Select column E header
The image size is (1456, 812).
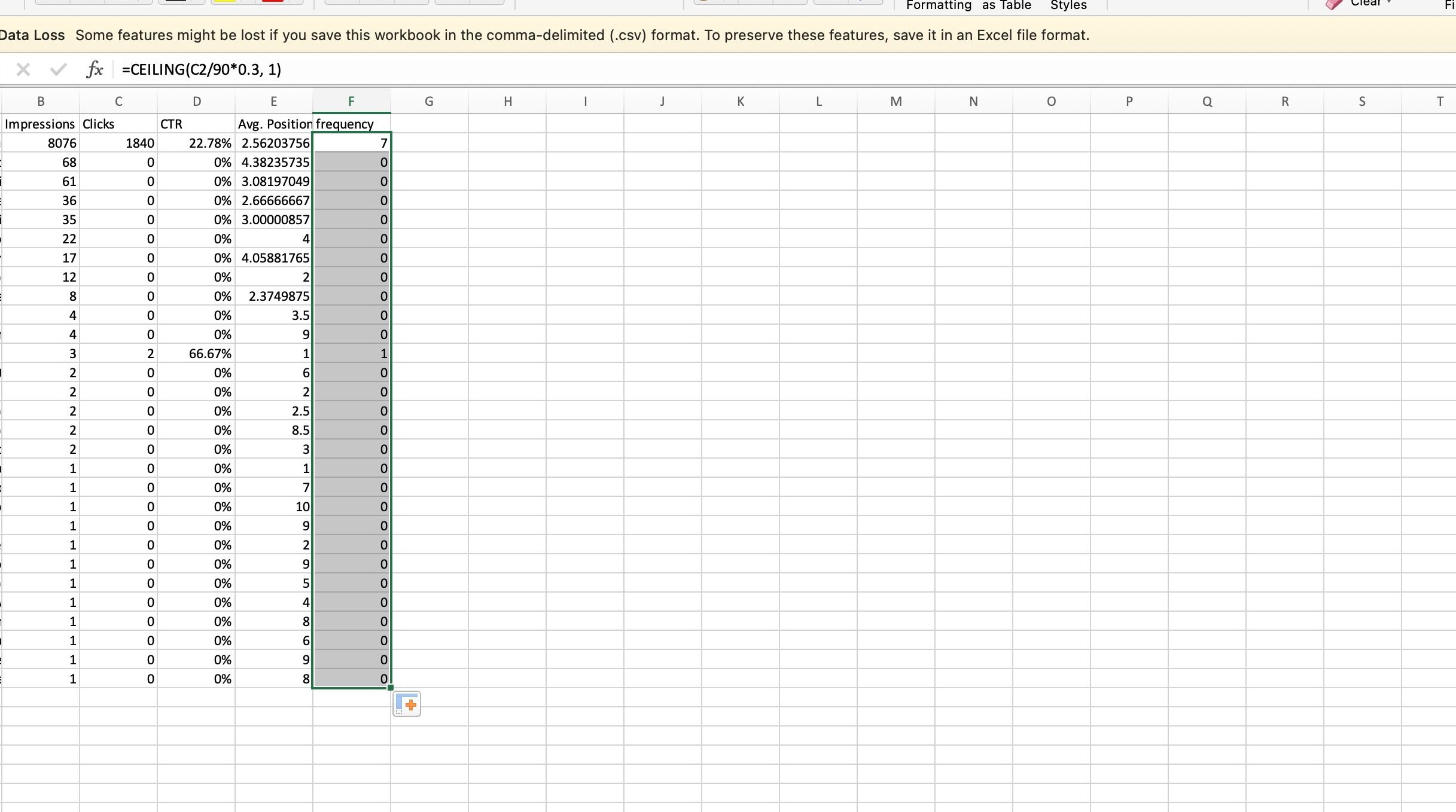click(x=274, y=102)
